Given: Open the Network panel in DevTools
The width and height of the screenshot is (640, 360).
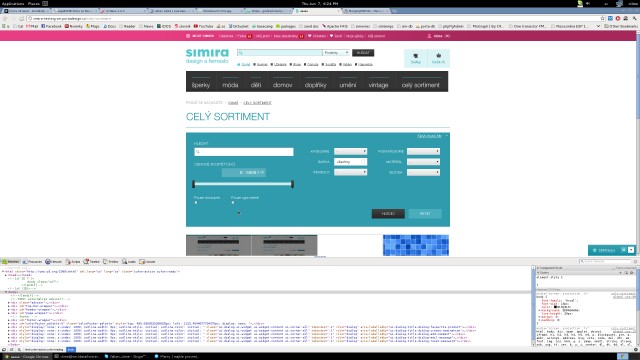Looking at the screenshot, I should (x=54, y=262).
